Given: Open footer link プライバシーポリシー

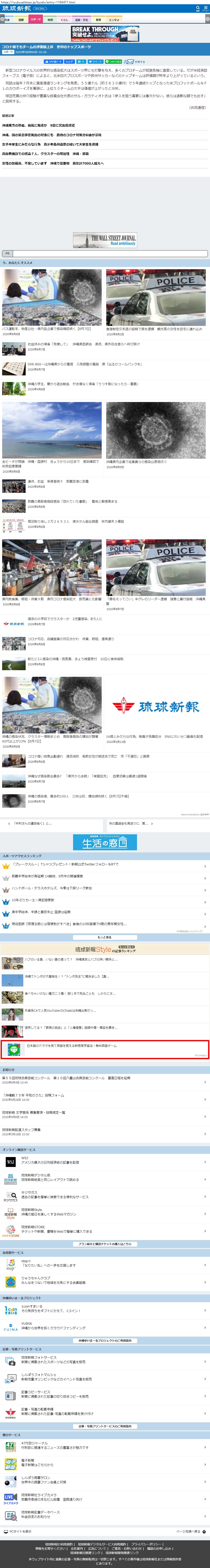Looking at the screenshot, I should tap(147, 1544).
